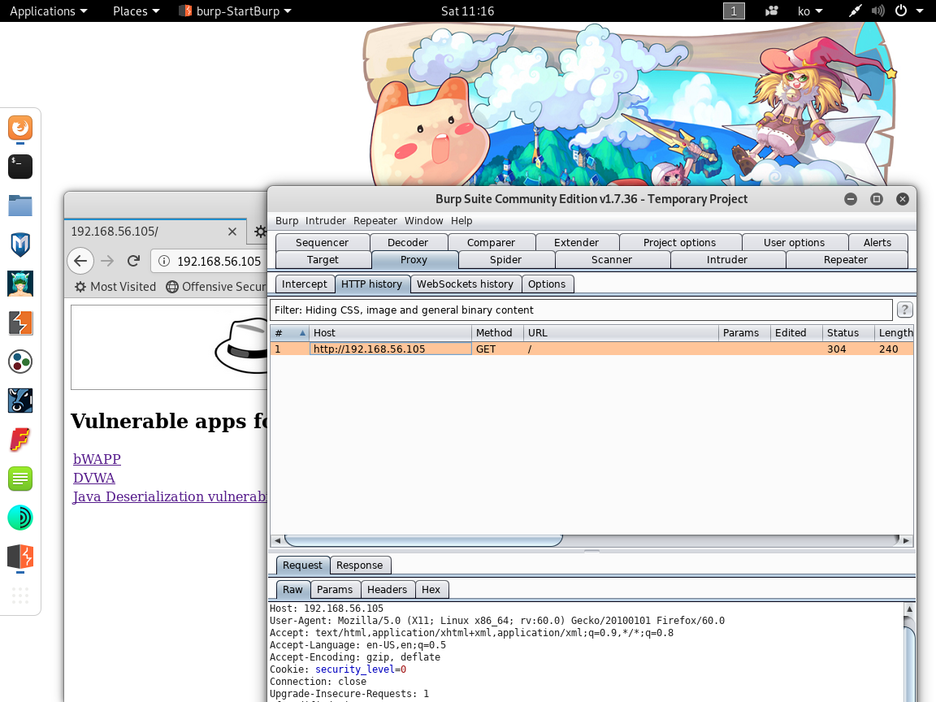
Task: Switch to Spider tab
Action: (506, 260)
